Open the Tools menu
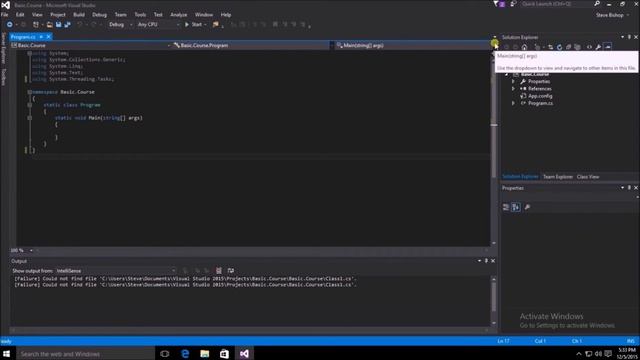This screenshot has height=360, width=640. (140, 15)
